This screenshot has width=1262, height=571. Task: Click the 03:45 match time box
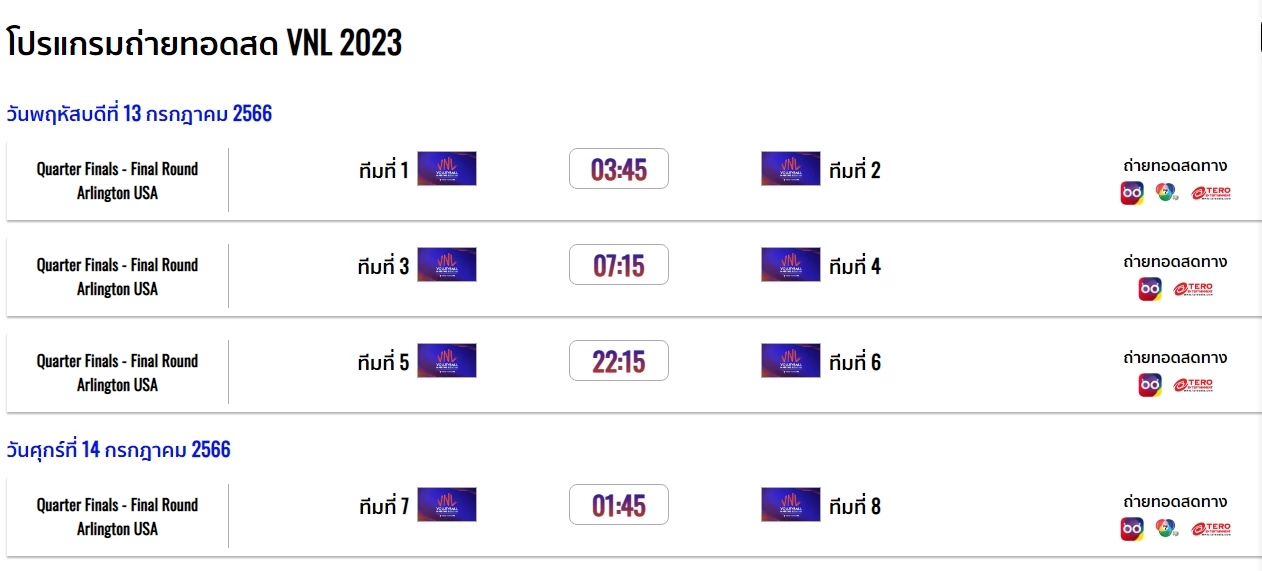(x=619, y=169)
